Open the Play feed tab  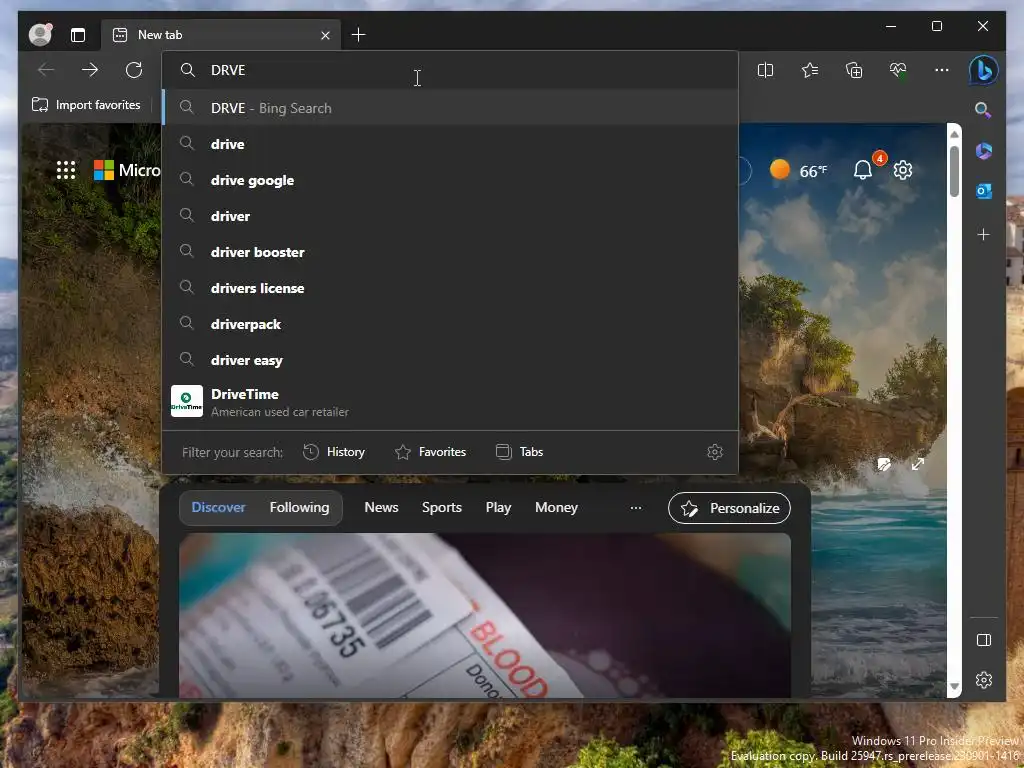click(x=498, y=507)
